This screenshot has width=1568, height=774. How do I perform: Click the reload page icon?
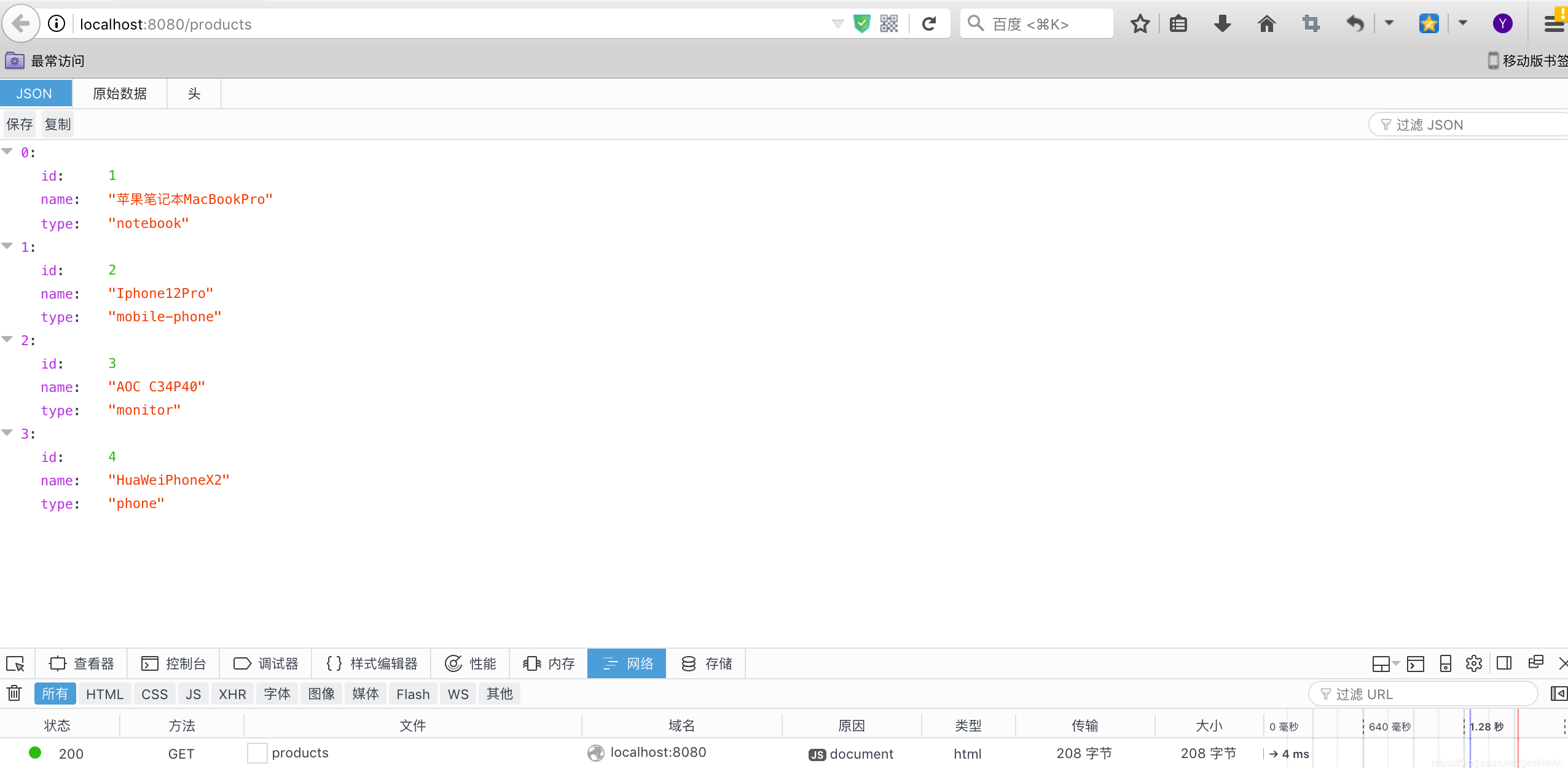929,24
